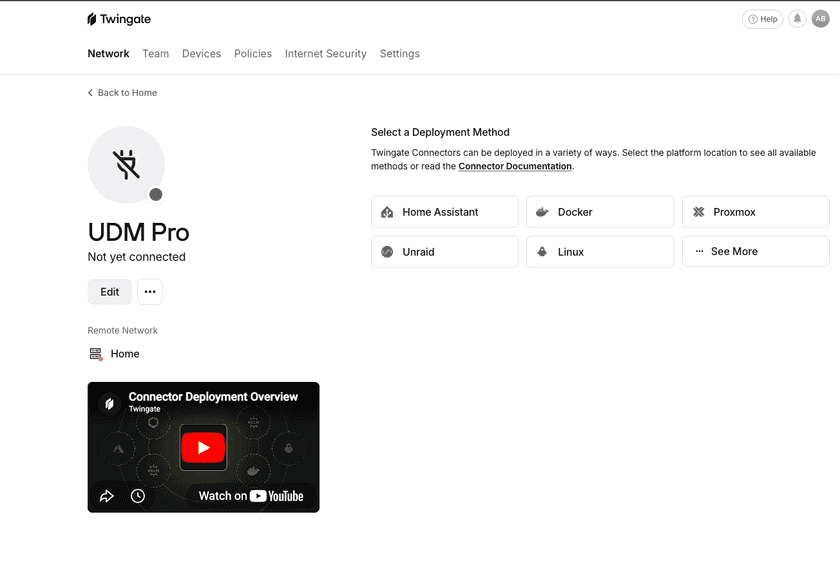This screenshot has width=840, height=568.
Task: Click the Unraid circle icon
Action: pos(387,252)
